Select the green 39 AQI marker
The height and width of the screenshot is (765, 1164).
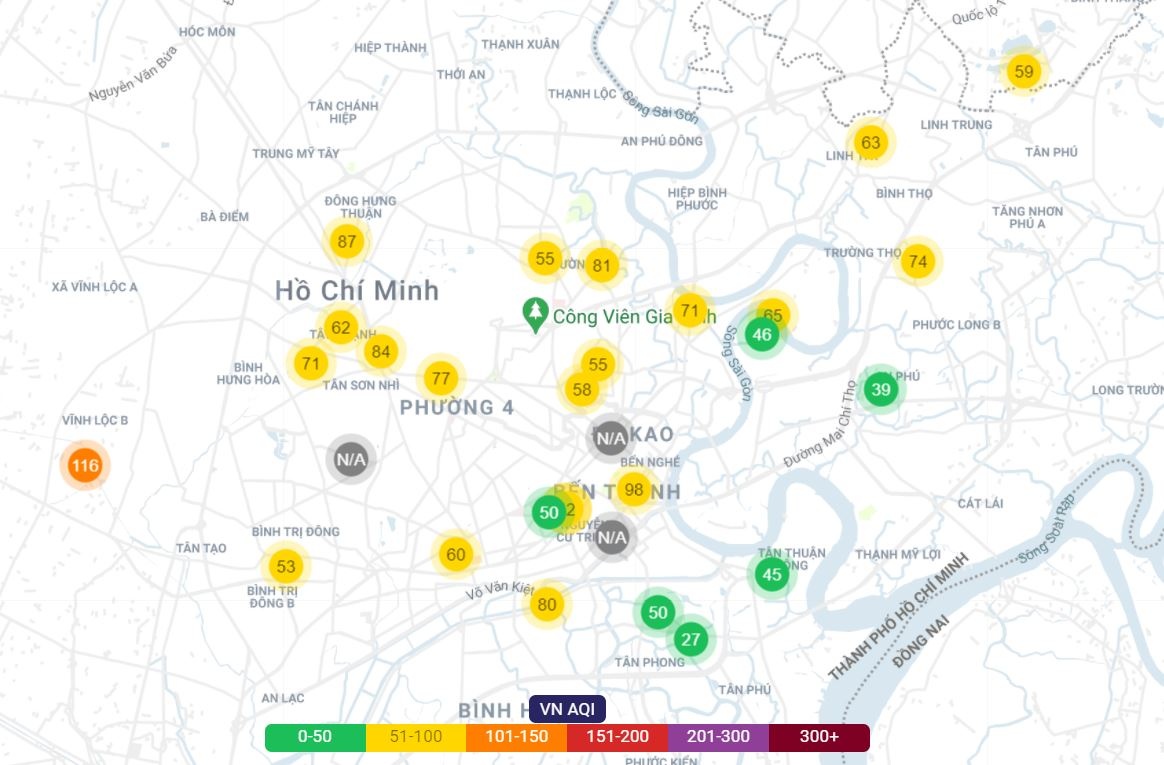pos(880,390)
